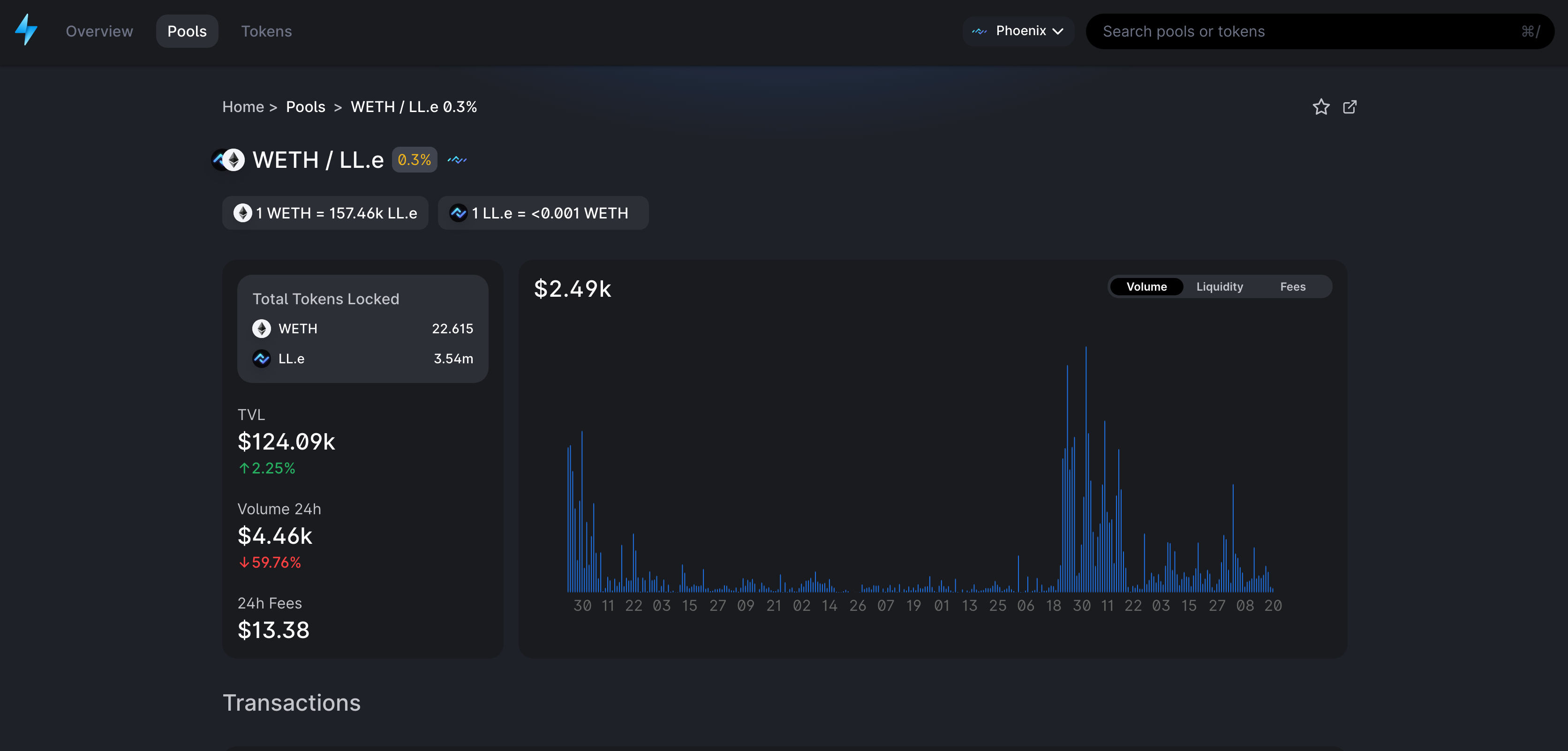Click the chevron arrow next to Phoenix
Screen dimensions: 1568x751
(x=1058, y=32)
